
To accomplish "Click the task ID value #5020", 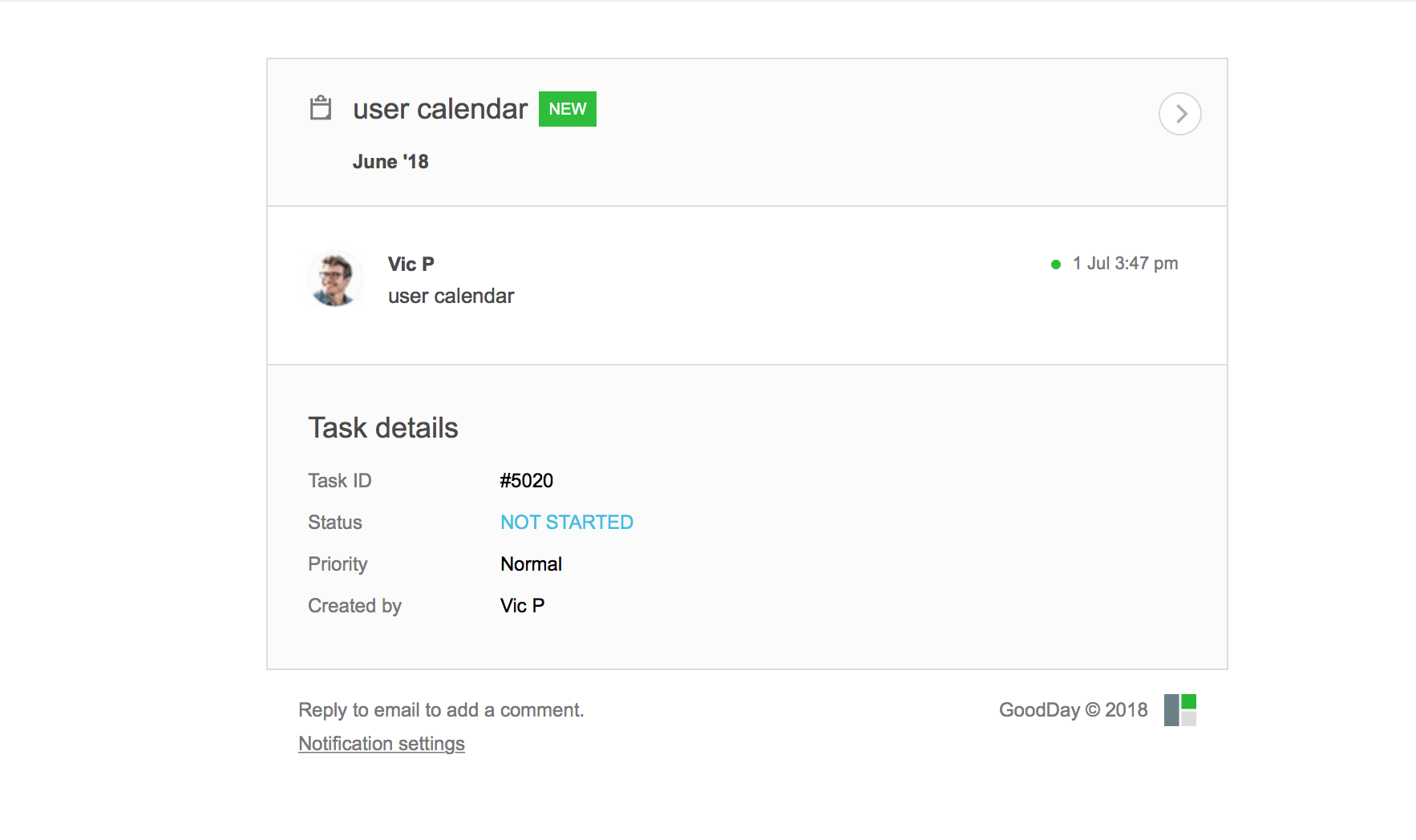I will point(527,481).
